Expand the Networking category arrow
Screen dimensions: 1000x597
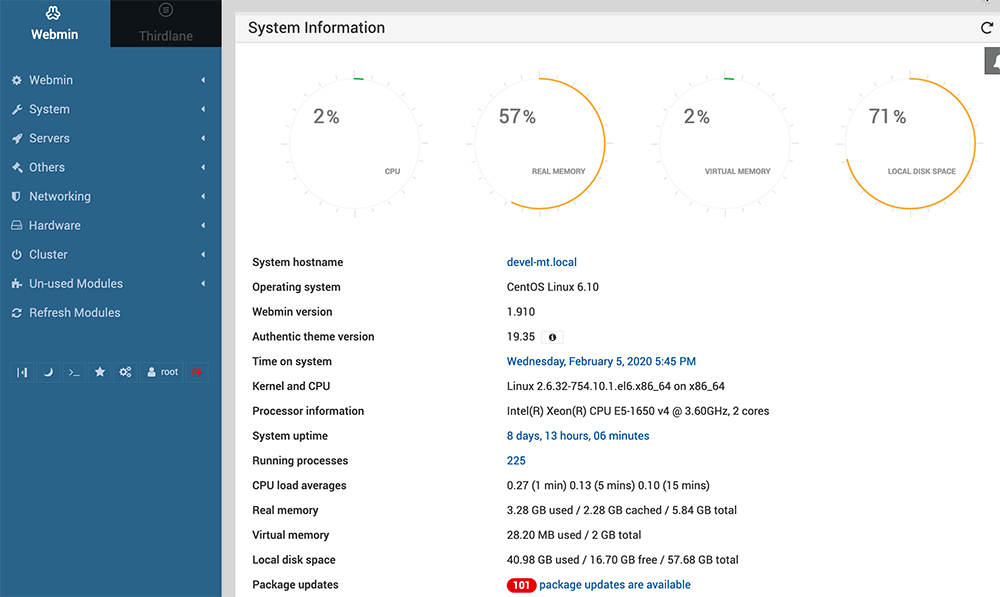pyautogui.click(x=203, y=196)
